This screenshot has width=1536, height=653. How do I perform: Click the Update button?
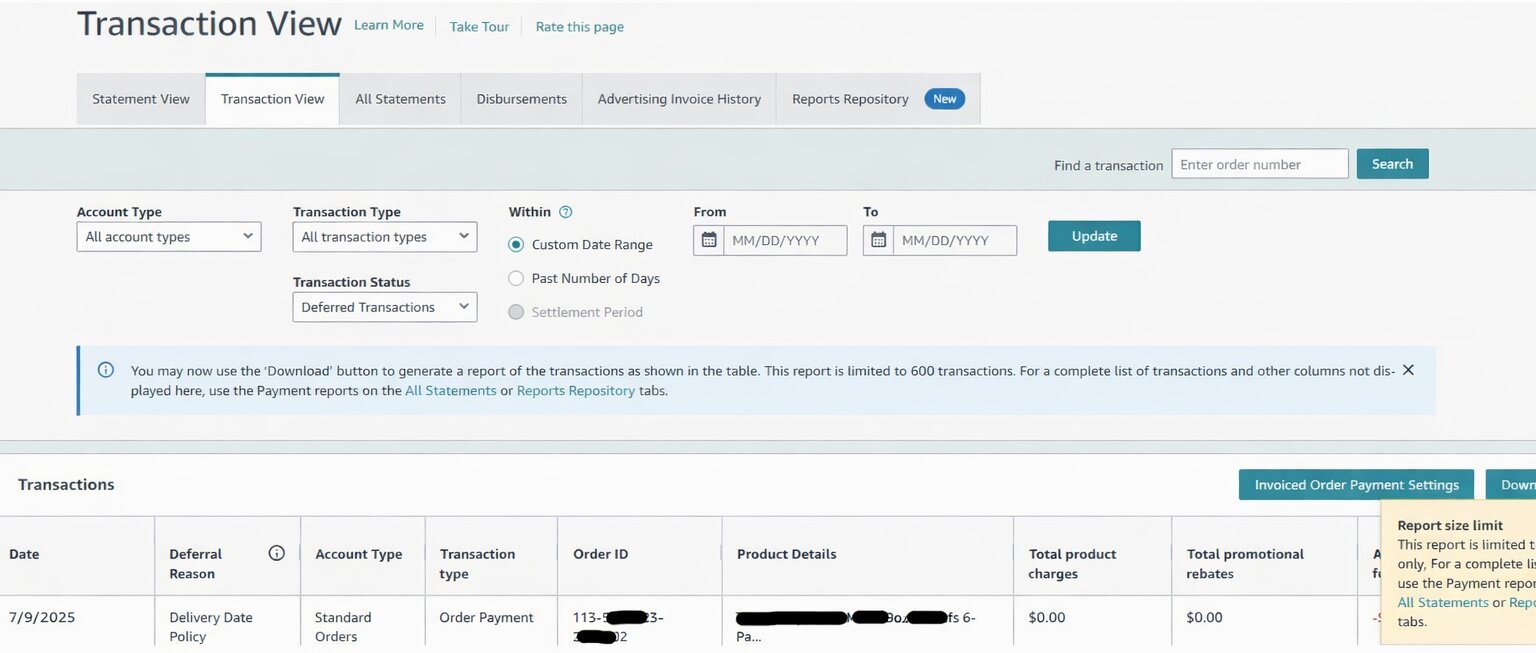[1093, 235]
